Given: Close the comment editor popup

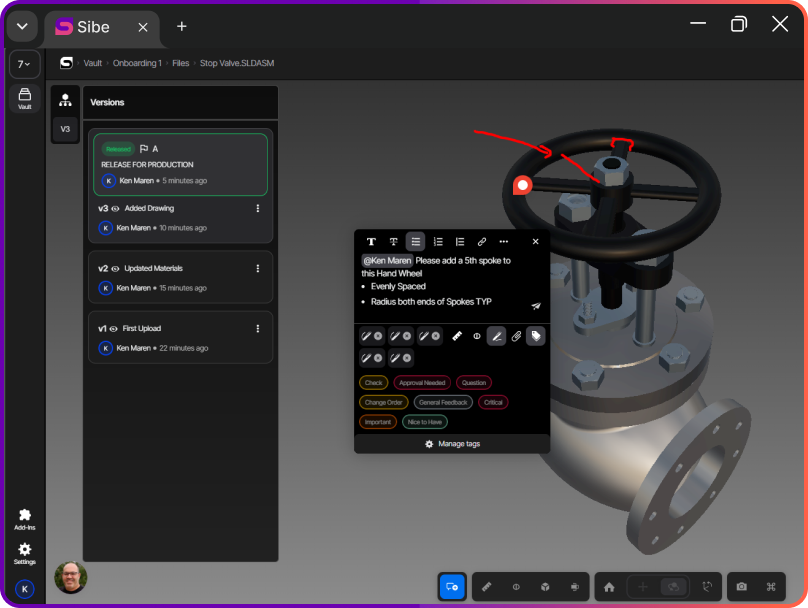Looking at the screenshot, I should [x=535, y=241].
